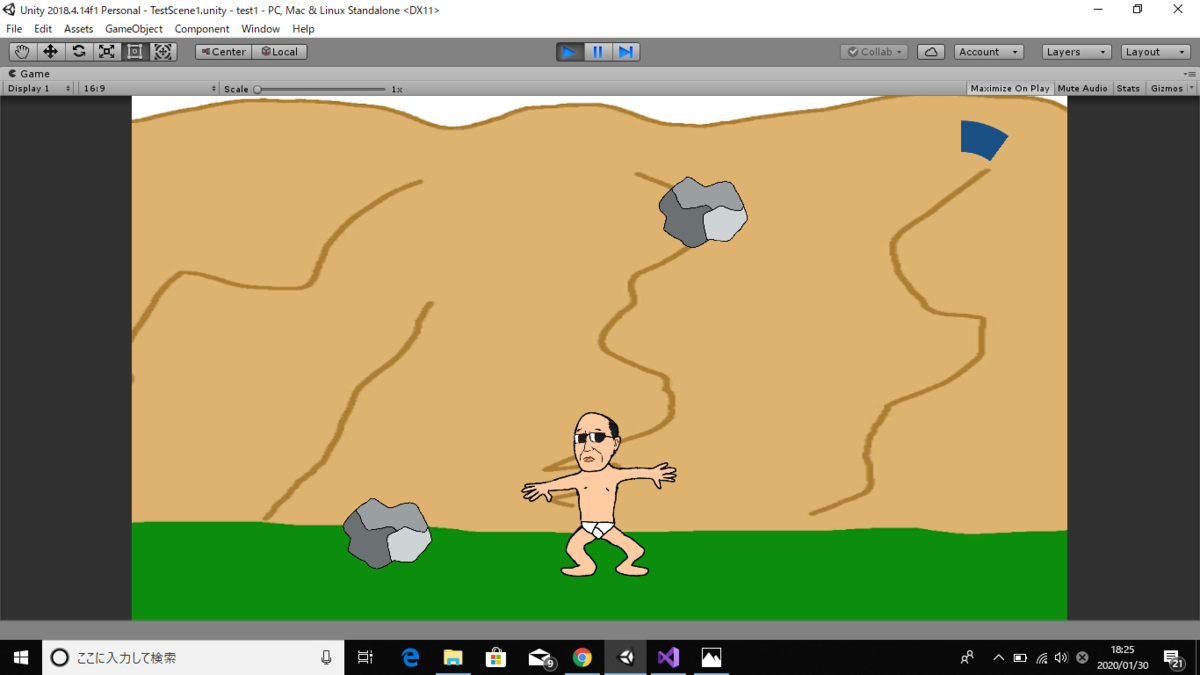Image resolution: width=1200 pixels, height=675 pixels.
Task: Select the Scale tool
Action: point(106,52)
